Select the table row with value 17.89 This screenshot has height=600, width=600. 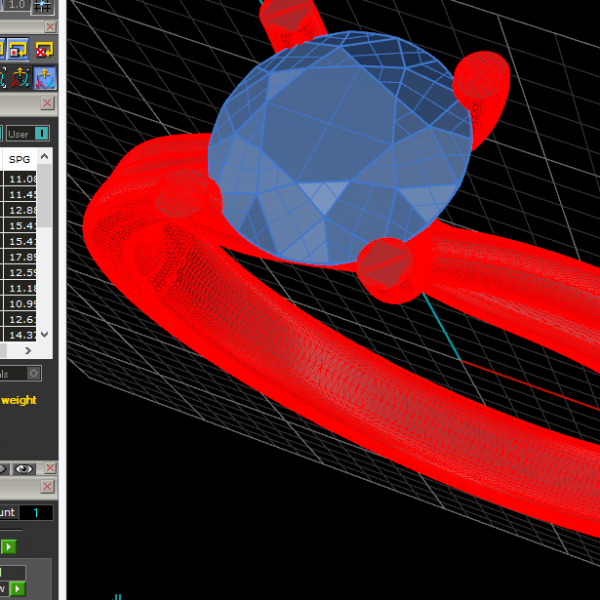(20, 256)
